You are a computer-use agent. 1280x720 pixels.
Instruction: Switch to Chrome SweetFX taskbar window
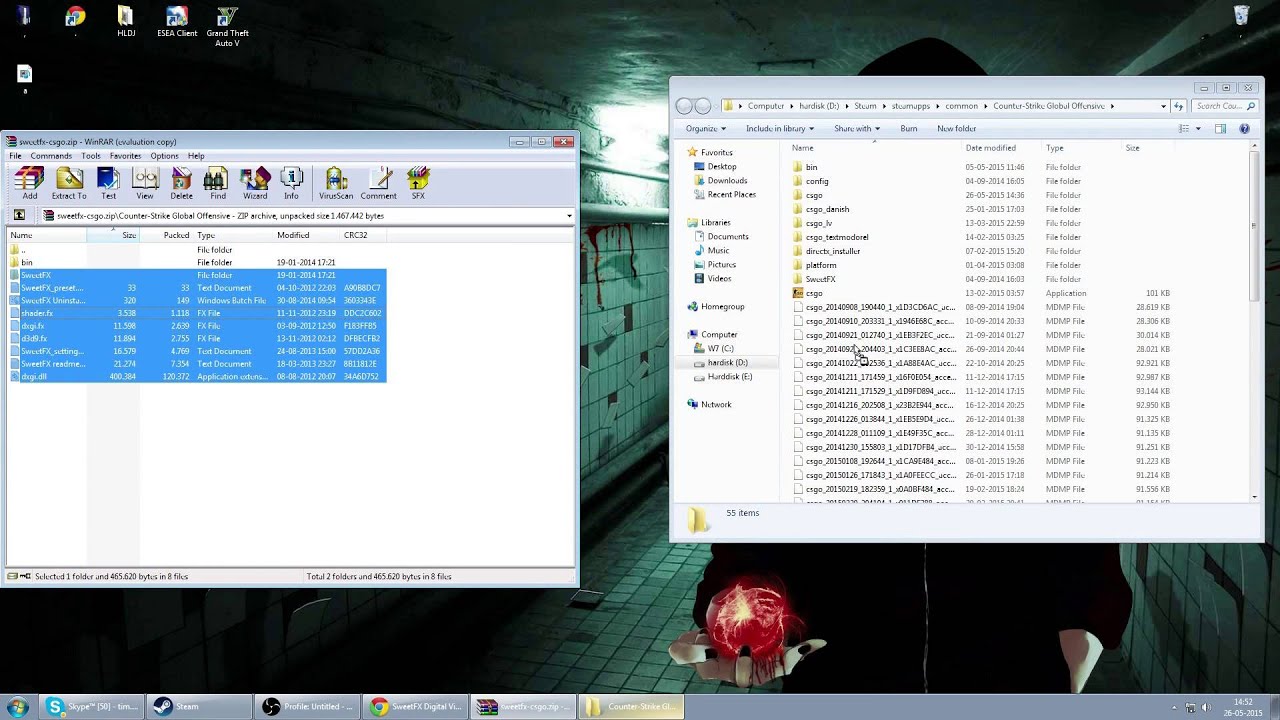tap(415, 707)
